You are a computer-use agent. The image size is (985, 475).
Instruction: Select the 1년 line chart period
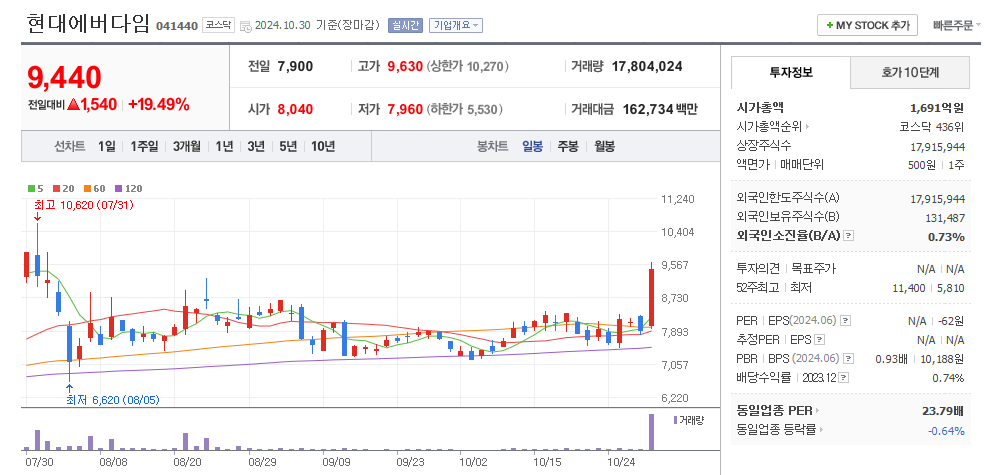[224, 146]
